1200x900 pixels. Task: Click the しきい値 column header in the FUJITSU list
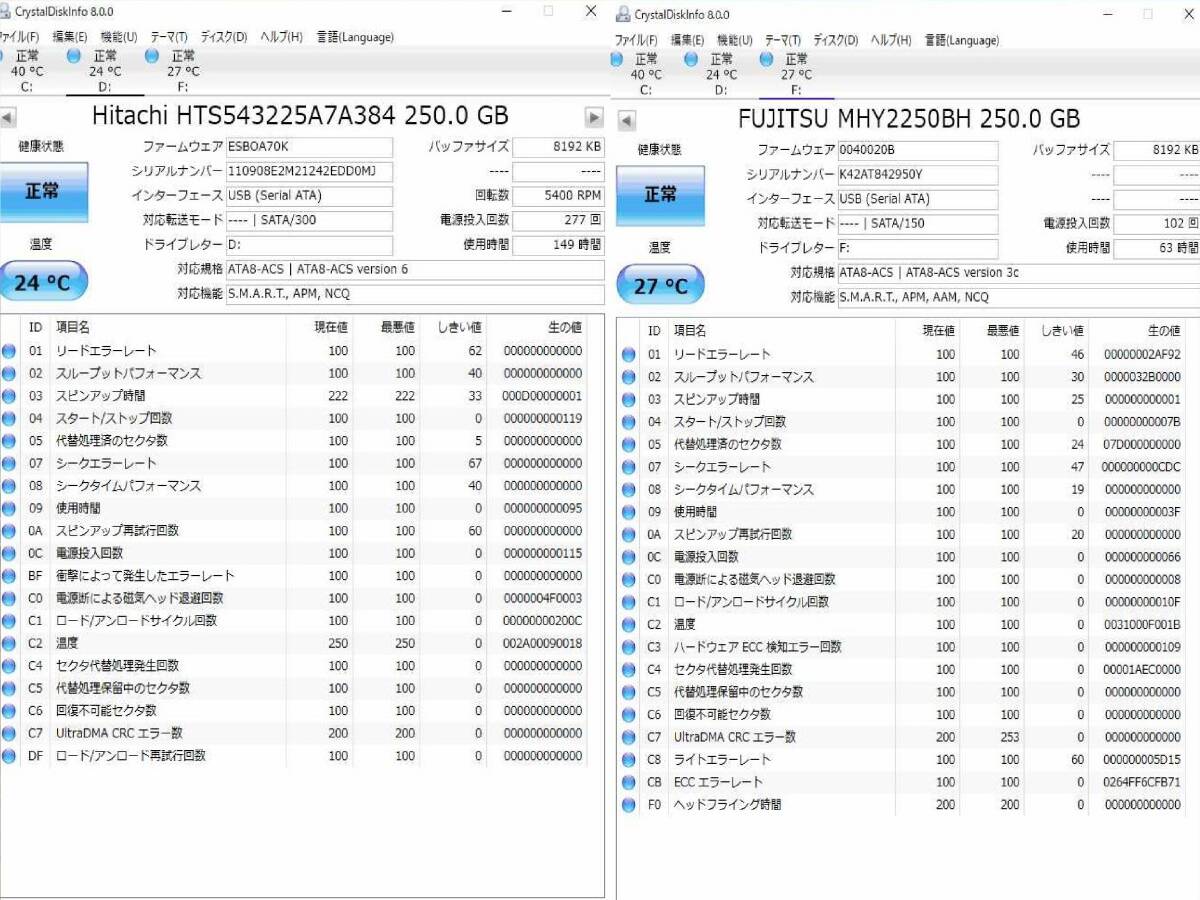(1061, 330)
